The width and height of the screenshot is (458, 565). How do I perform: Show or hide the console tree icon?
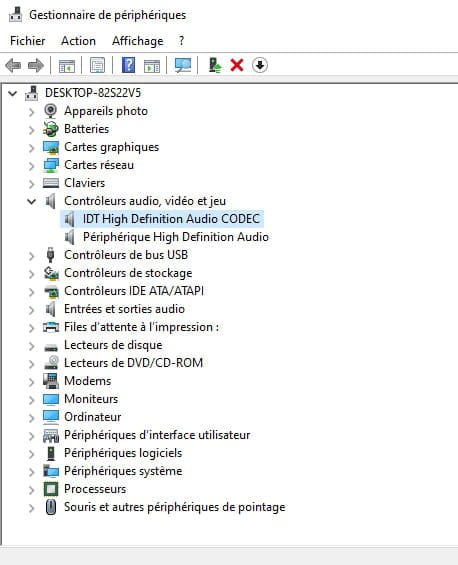67,66
